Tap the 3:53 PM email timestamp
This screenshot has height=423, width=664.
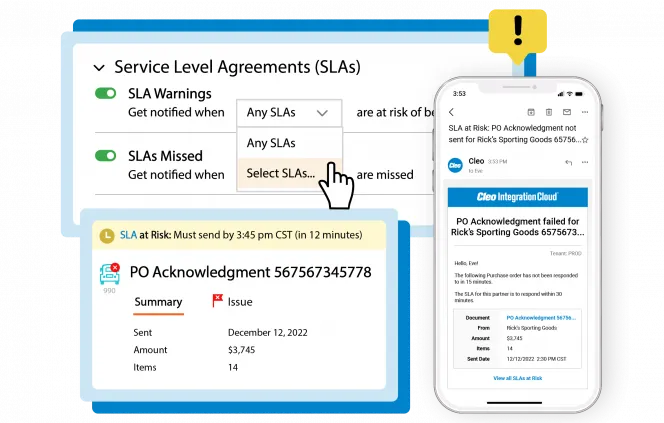coord(497,162)
